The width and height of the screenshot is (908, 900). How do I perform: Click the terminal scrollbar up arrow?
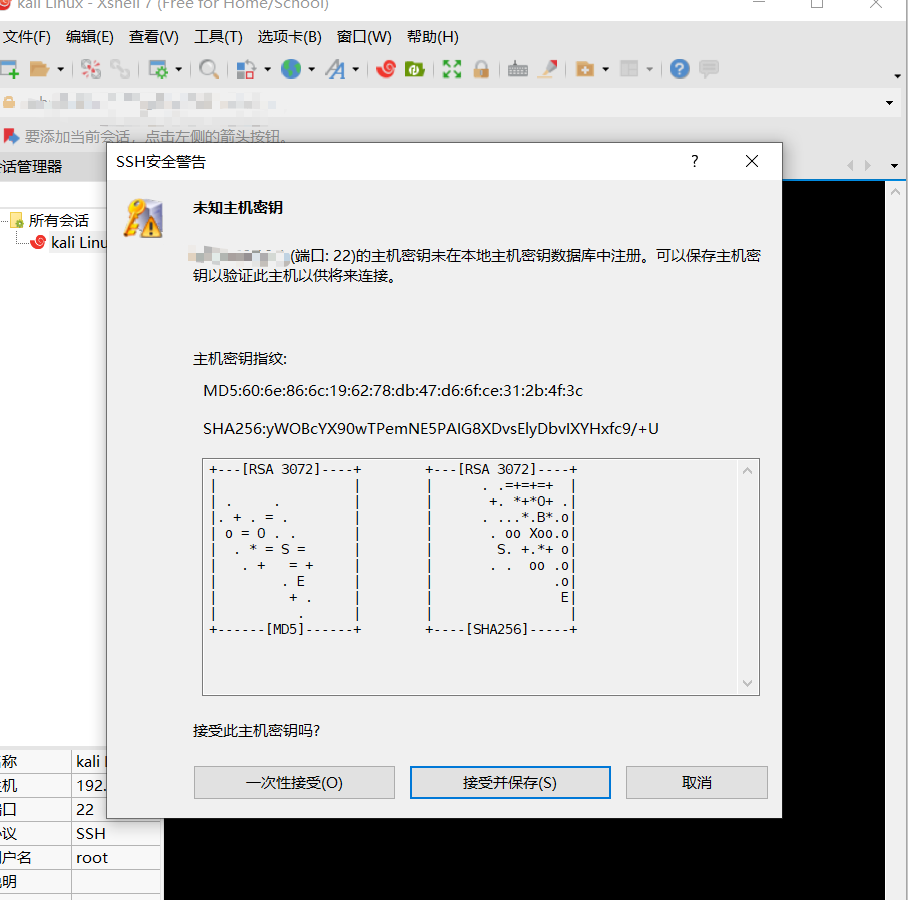895,192
